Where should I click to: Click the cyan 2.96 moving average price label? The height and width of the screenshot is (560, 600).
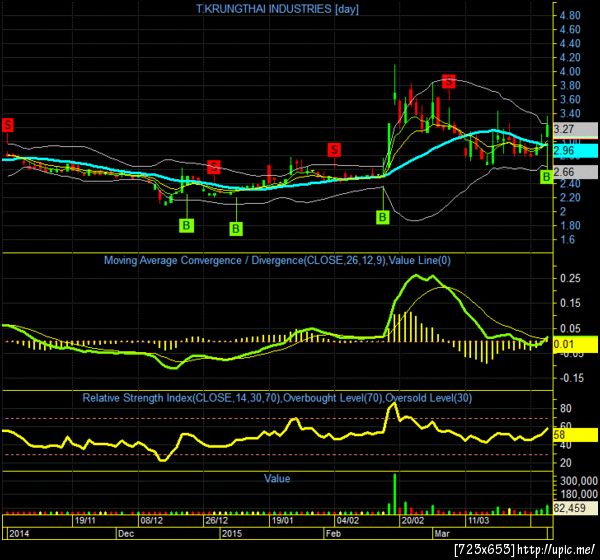(576, 150)
